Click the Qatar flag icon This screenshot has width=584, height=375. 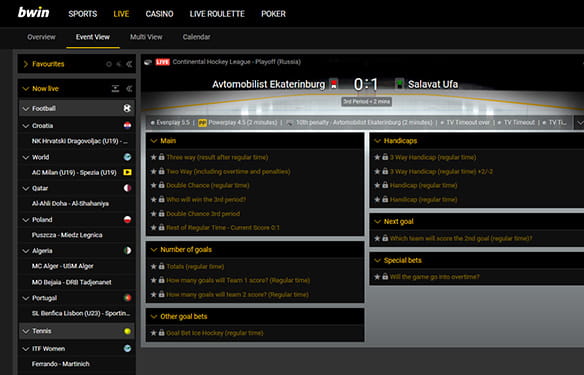coord(127,188)
